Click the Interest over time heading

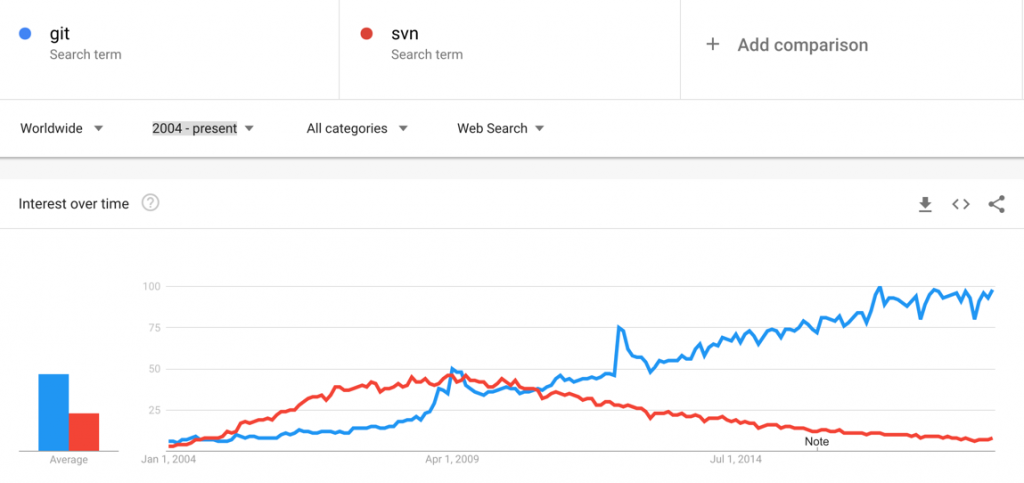74,204
